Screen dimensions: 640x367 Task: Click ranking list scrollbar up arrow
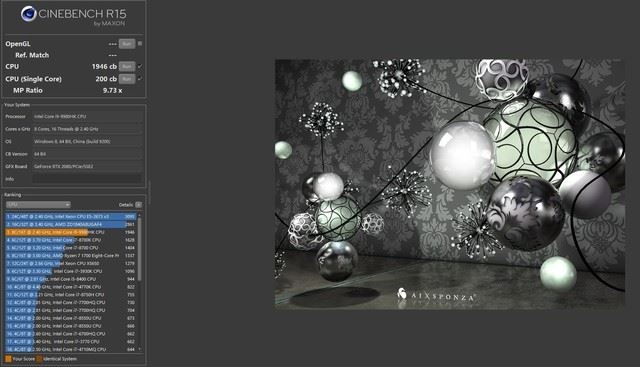coord(140,215)
